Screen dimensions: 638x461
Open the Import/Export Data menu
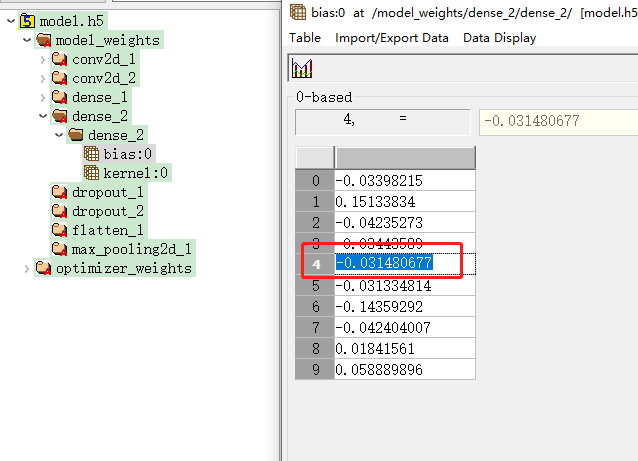[392, 38]
